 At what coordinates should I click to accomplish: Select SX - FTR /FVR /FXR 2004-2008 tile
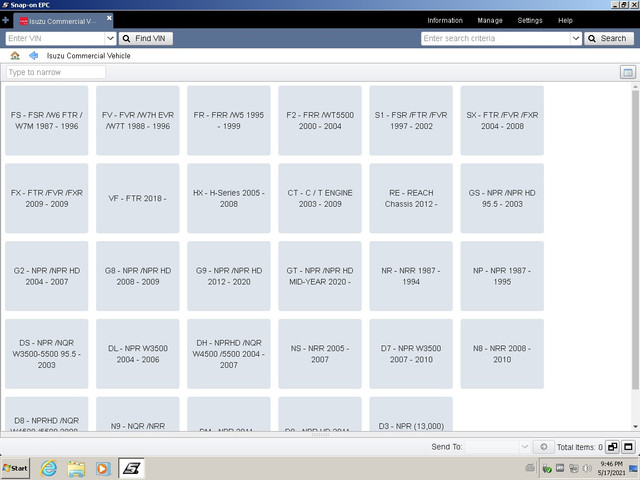[x=502, y=120]
